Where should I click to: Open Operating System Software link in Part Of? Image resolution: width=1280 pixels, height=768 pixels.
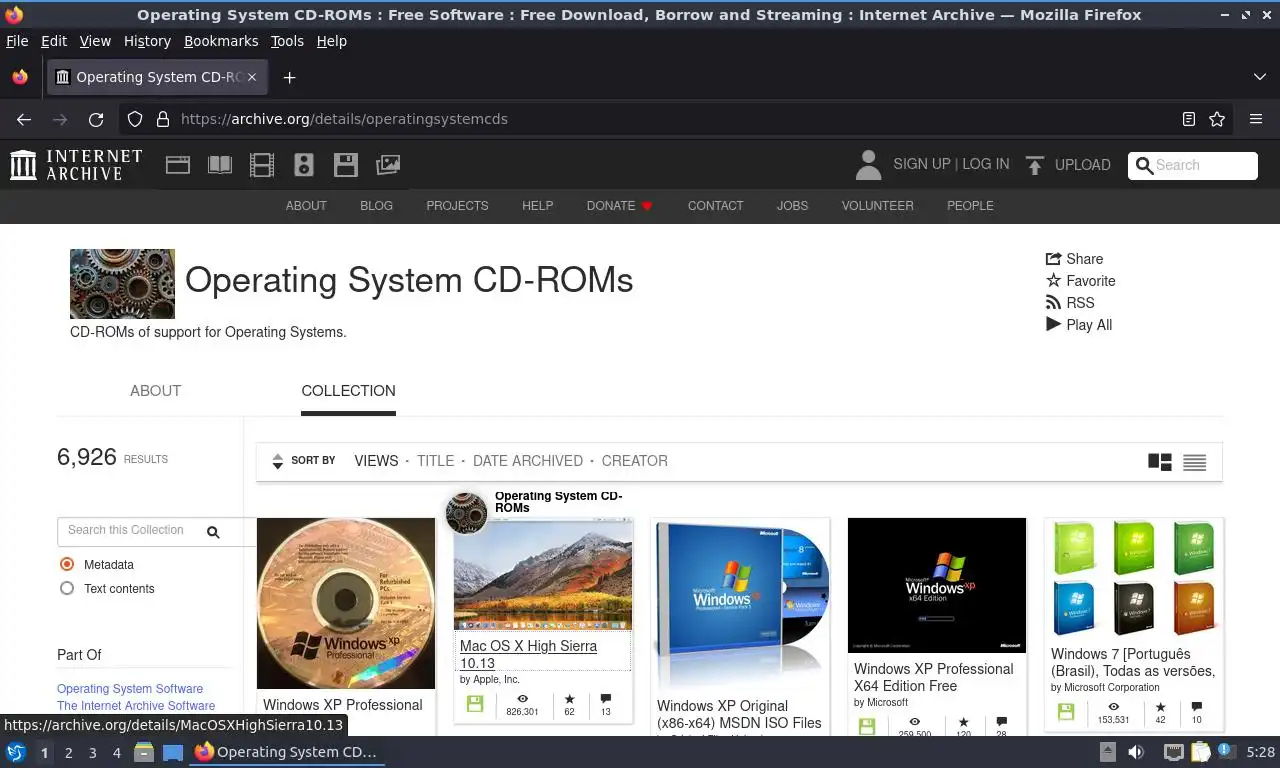click(130, 689)
